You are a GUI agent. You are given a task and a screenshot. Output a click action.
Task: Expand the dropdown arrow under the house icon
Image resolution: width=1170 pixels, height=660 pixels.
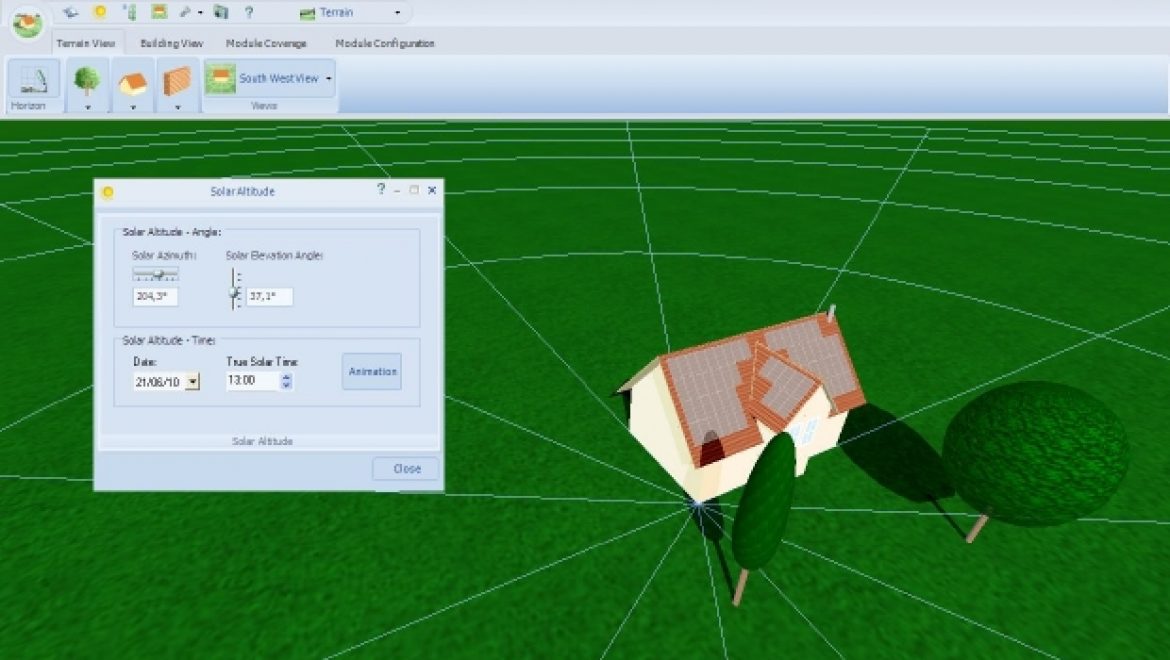(133, 107)
